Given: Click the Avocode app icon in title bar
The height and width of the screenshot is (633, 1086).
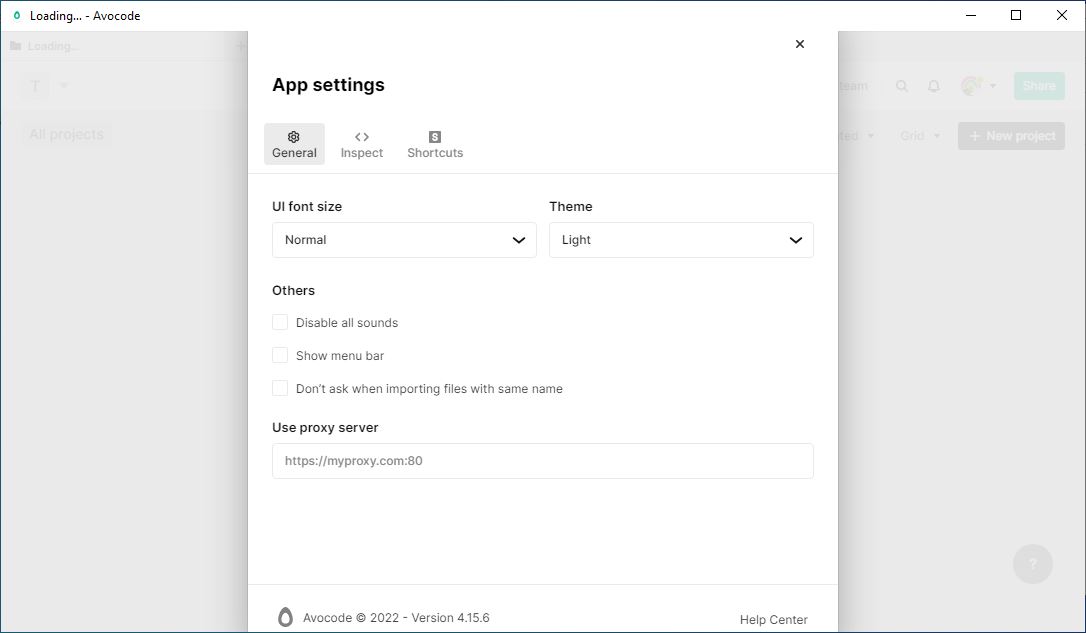Looking at the screenshot, I should 17,15.
